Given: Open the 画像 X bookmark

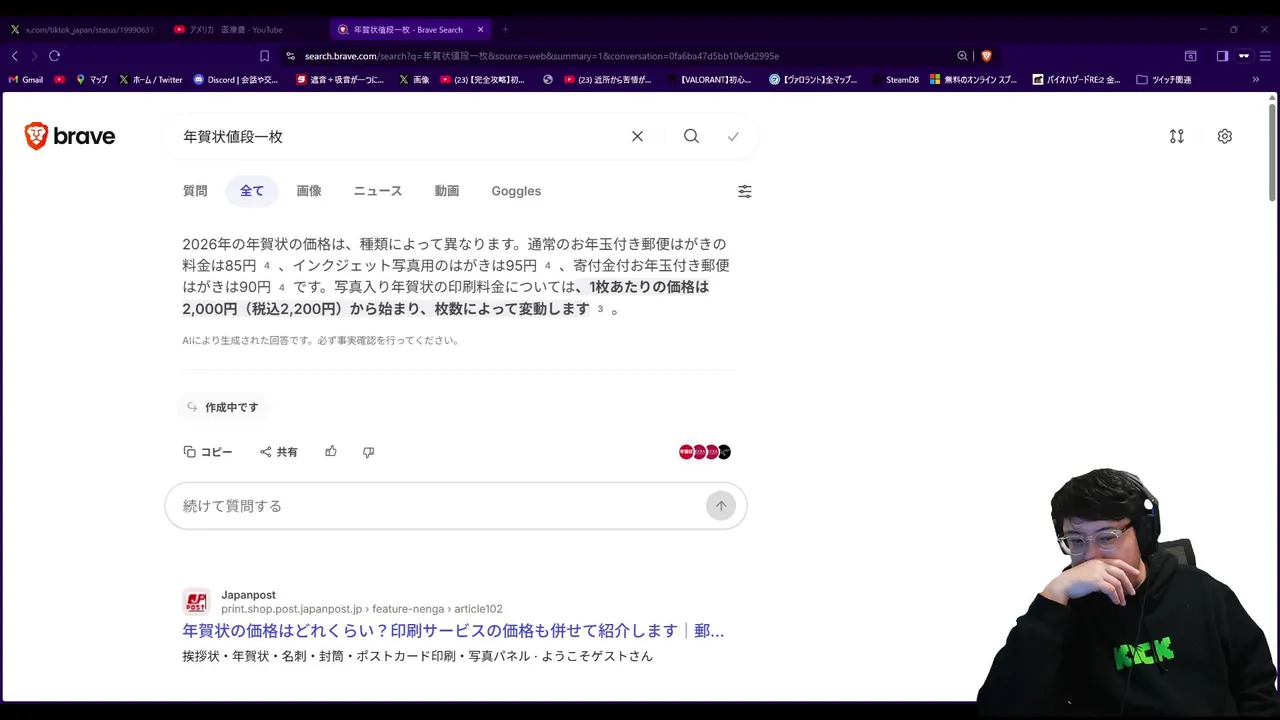Looking at the screenshot, I should (414, 79).
